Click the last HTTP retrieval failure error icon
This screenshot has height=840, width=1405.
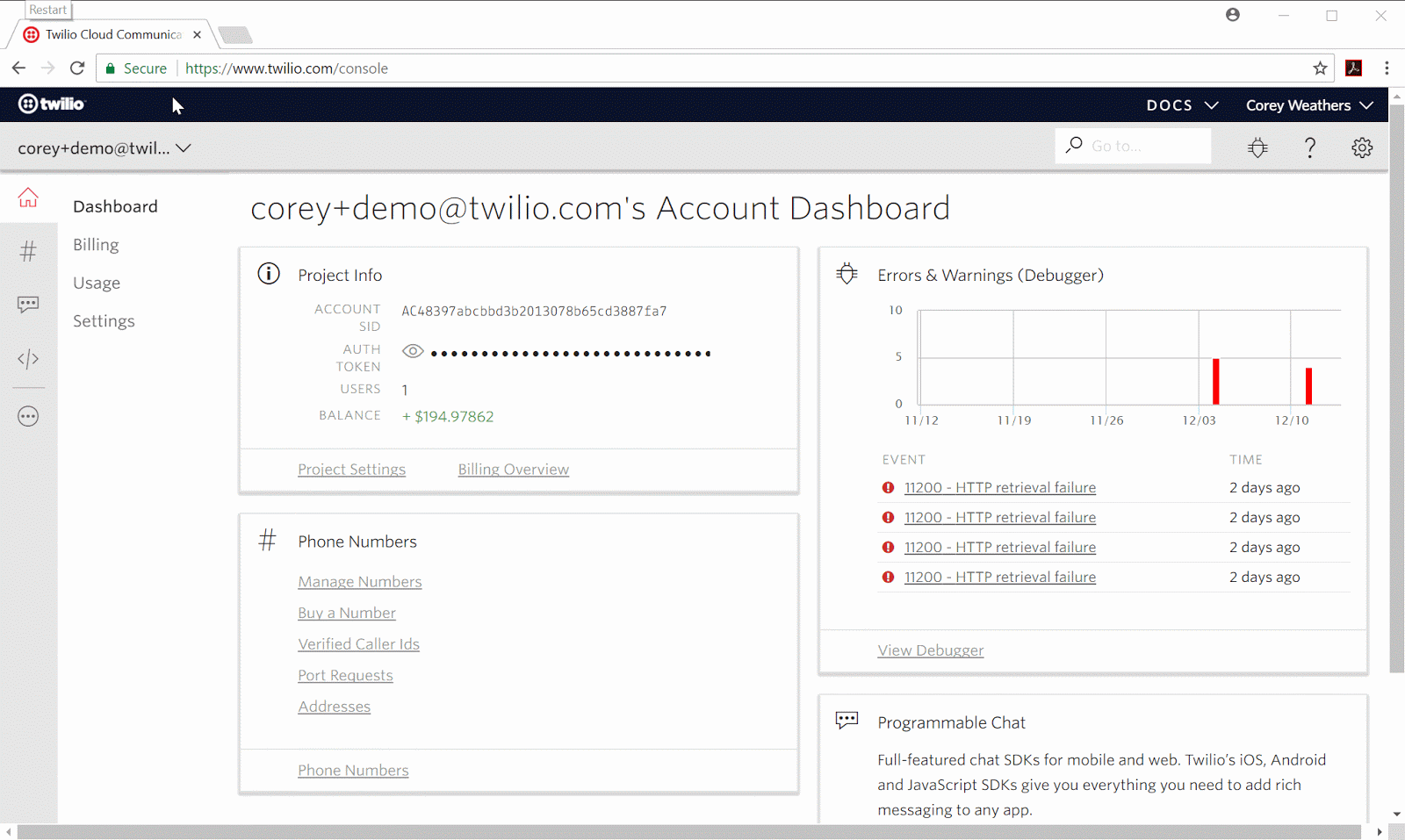pos(888,578)
